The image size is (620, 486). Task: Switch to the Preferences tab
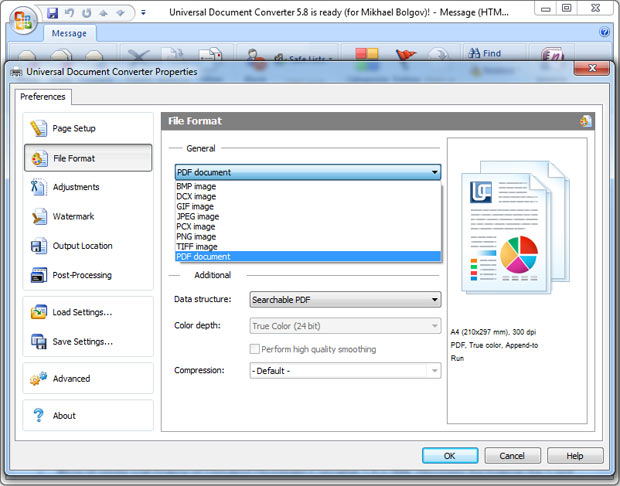point(43,97)
